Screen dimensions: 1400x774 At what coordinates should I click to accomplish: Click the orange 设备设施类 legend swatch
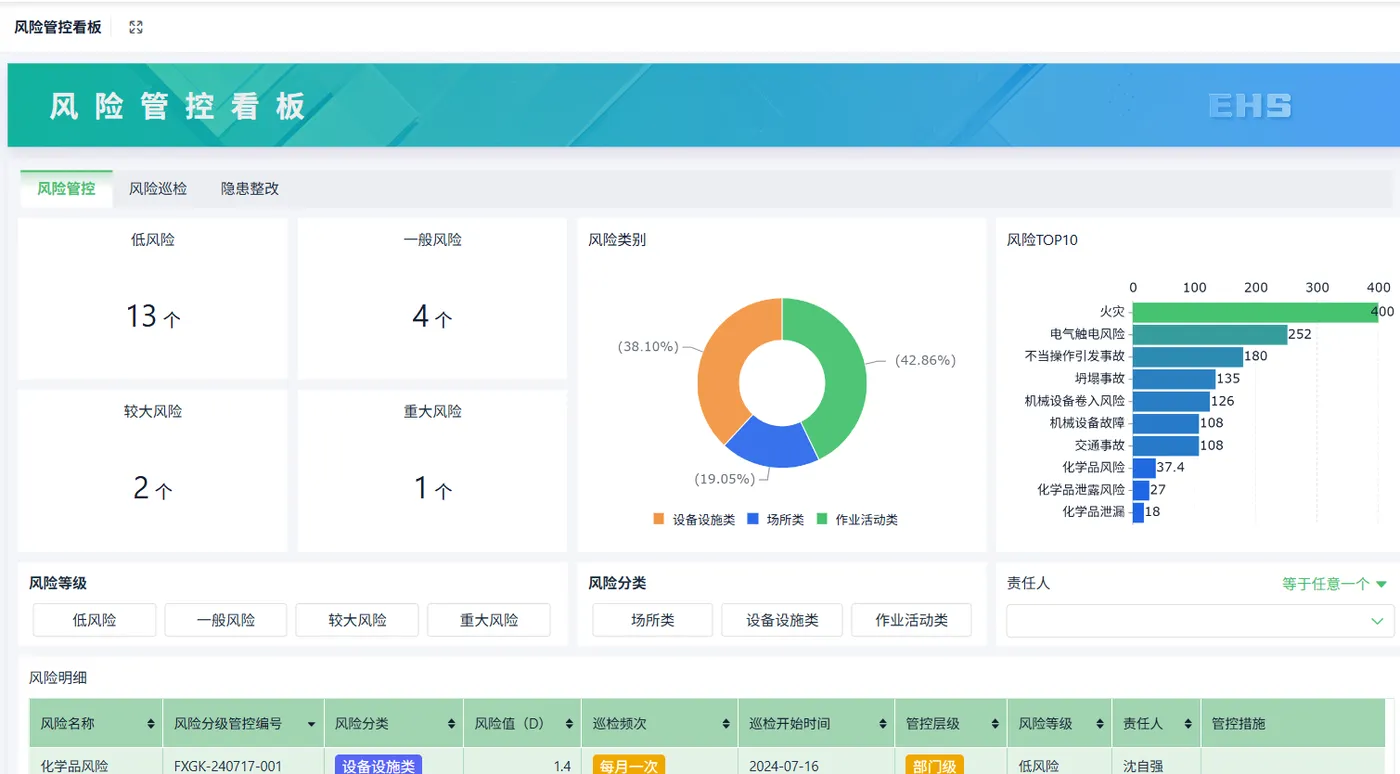tap(658, 519)
